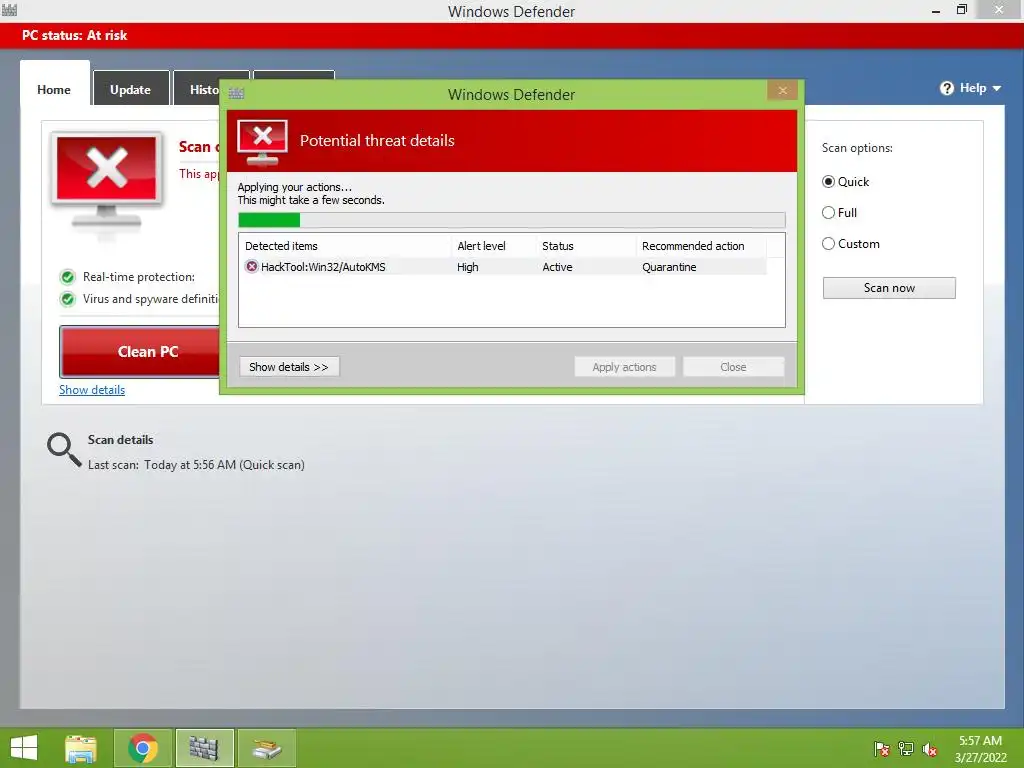Click the network status tray icon
Screen dimensions: 1024x768
point(906,749)
